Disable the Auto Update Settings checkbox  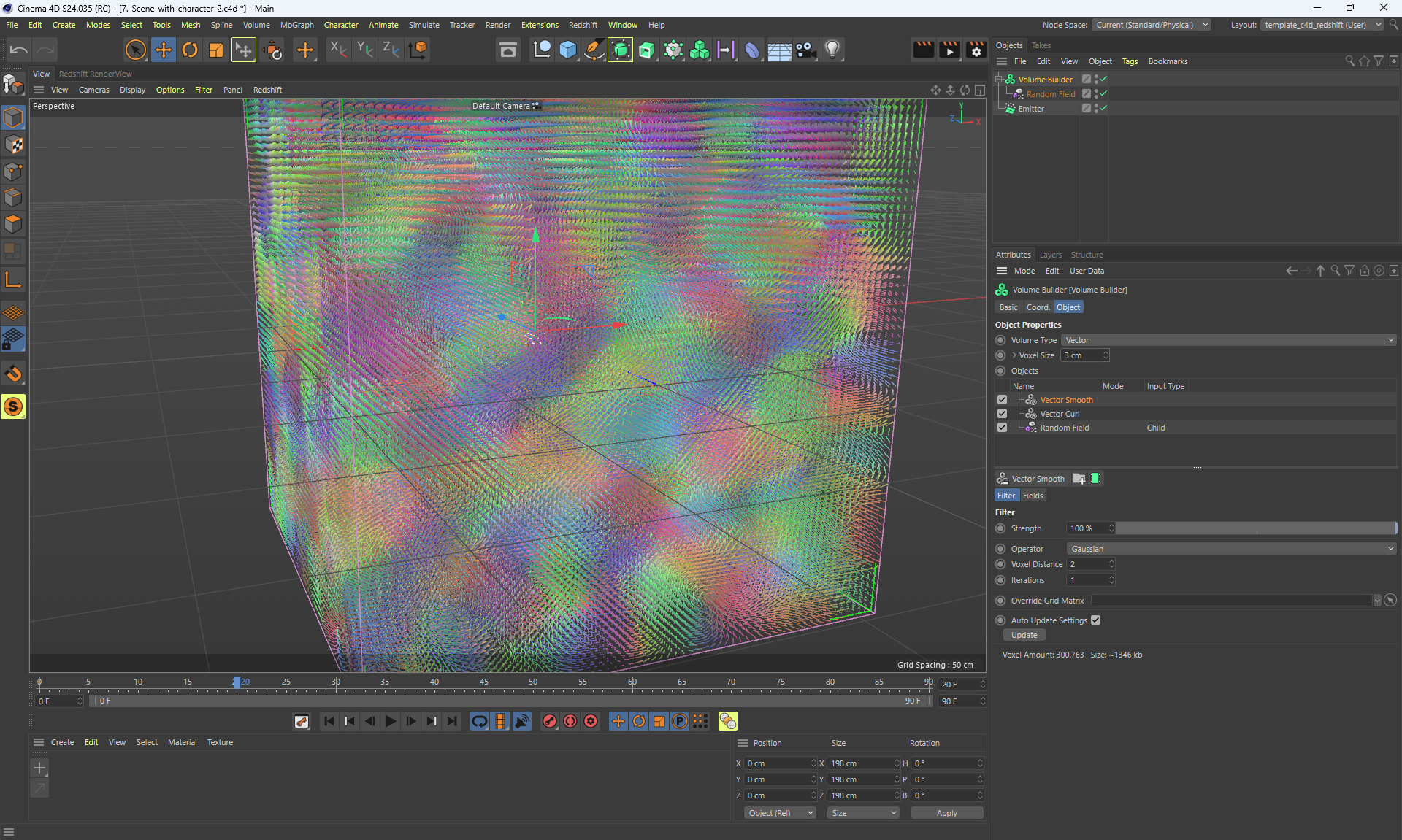[1096, 620]
